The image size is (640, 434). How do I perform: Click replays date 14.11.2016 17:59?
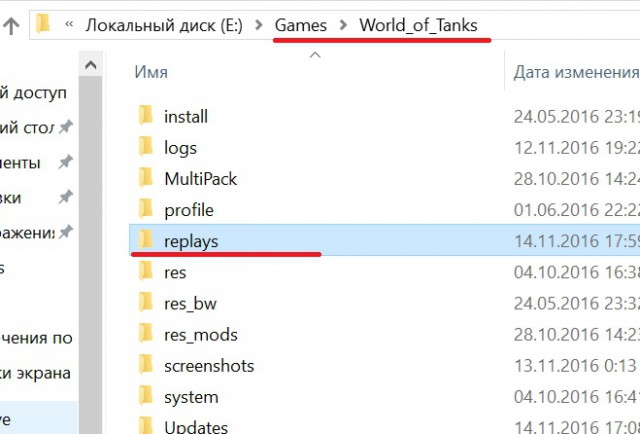[576, 241]
